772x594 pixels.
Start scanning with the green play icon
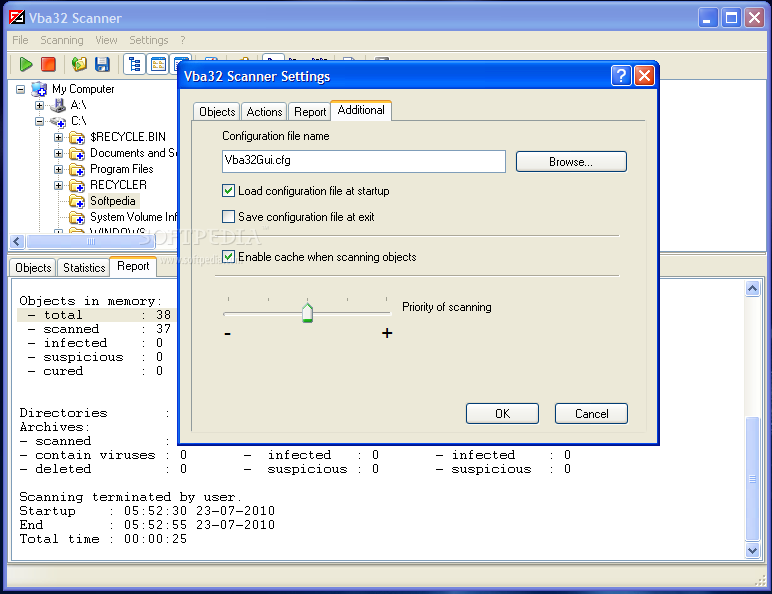click(26, 64)
